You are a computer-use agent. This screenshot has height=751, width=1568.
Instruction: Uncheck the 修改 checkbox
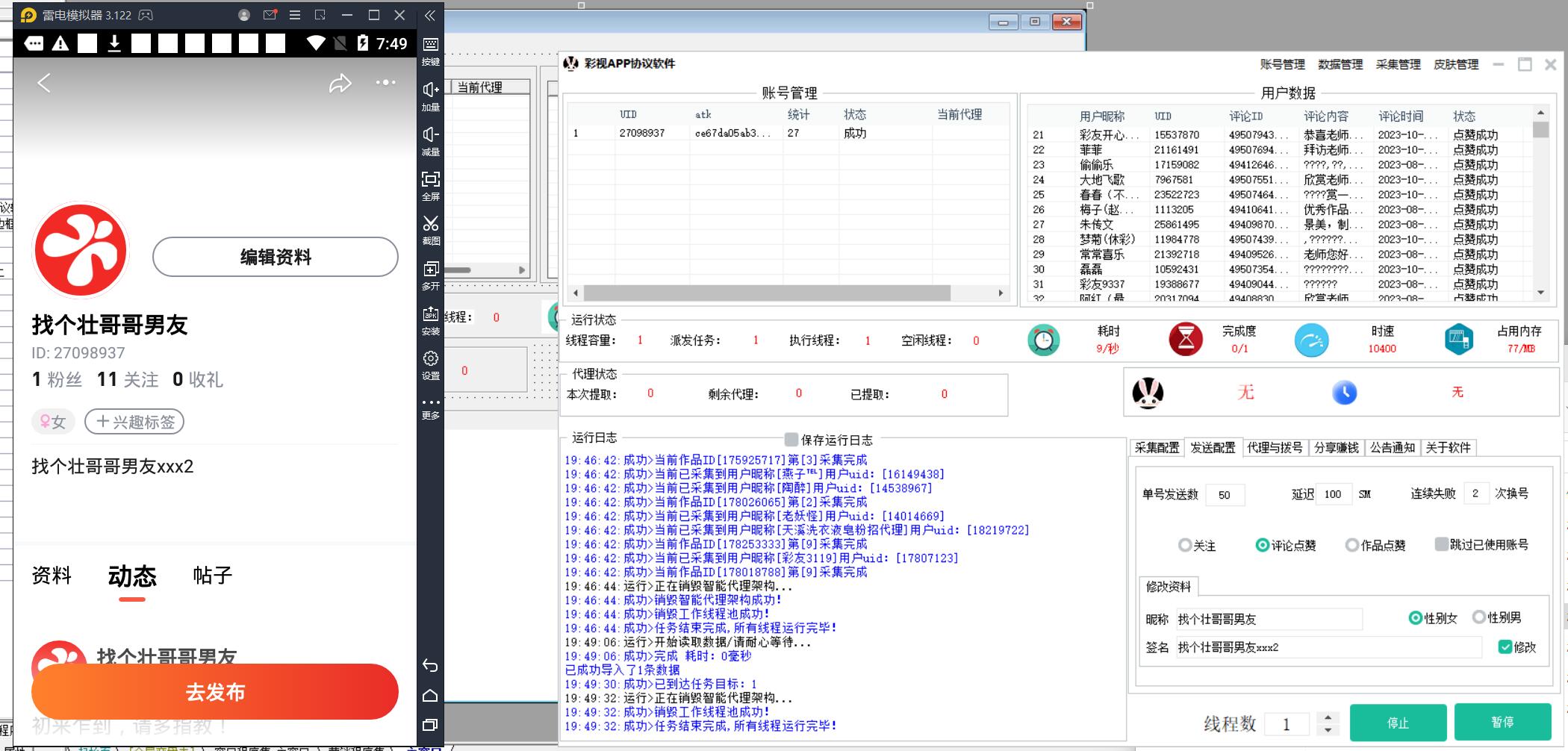(1505, 647)
